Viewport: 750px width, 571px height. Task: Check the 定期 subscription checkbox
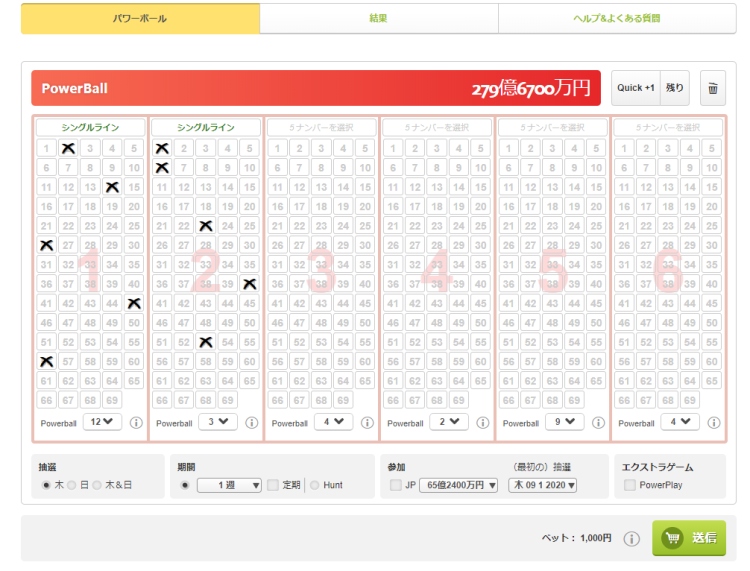[273, 485]
